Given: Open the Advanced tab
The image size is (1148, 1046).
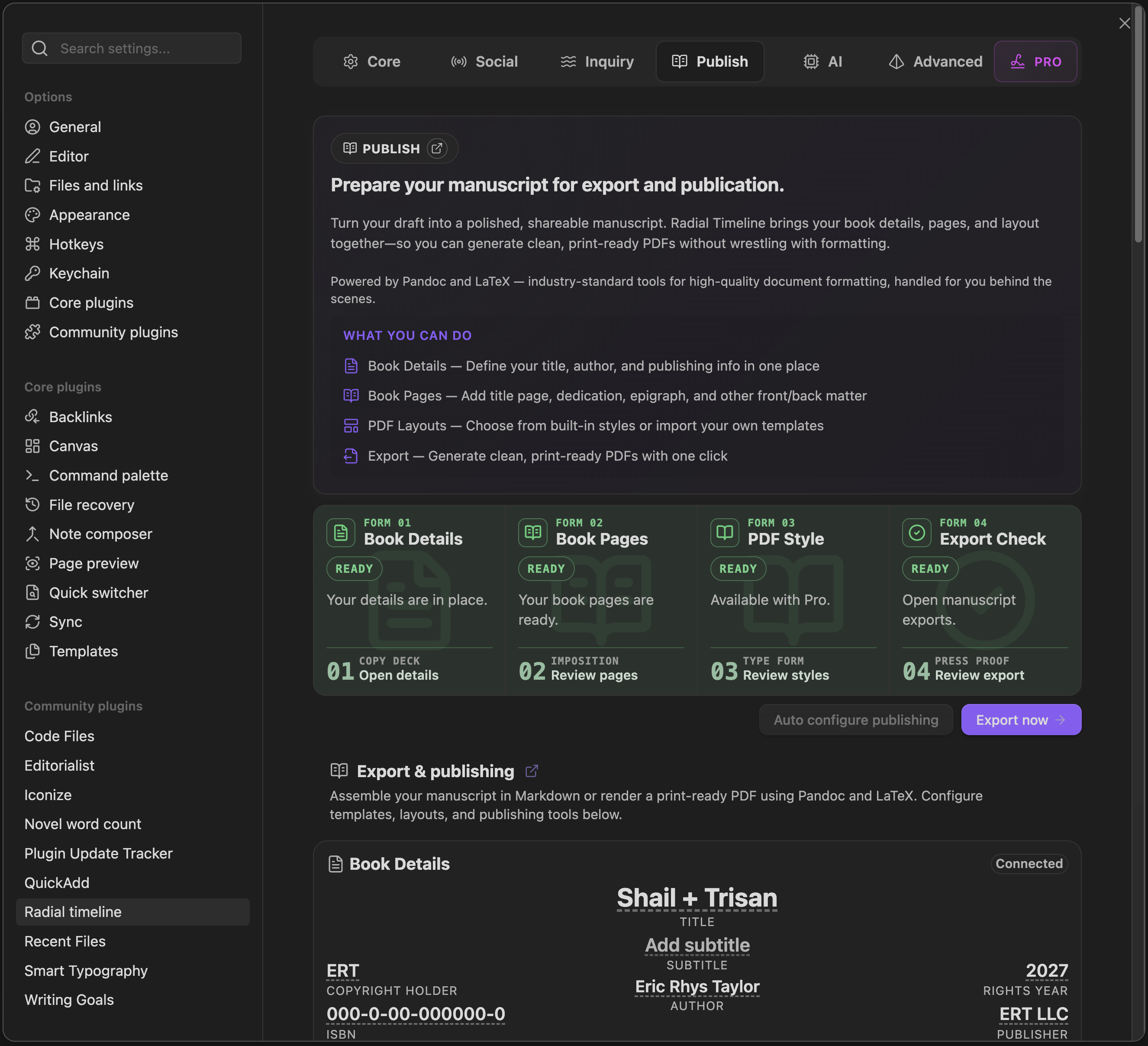Looking at the screenshot, I should (x=935, y=61).
